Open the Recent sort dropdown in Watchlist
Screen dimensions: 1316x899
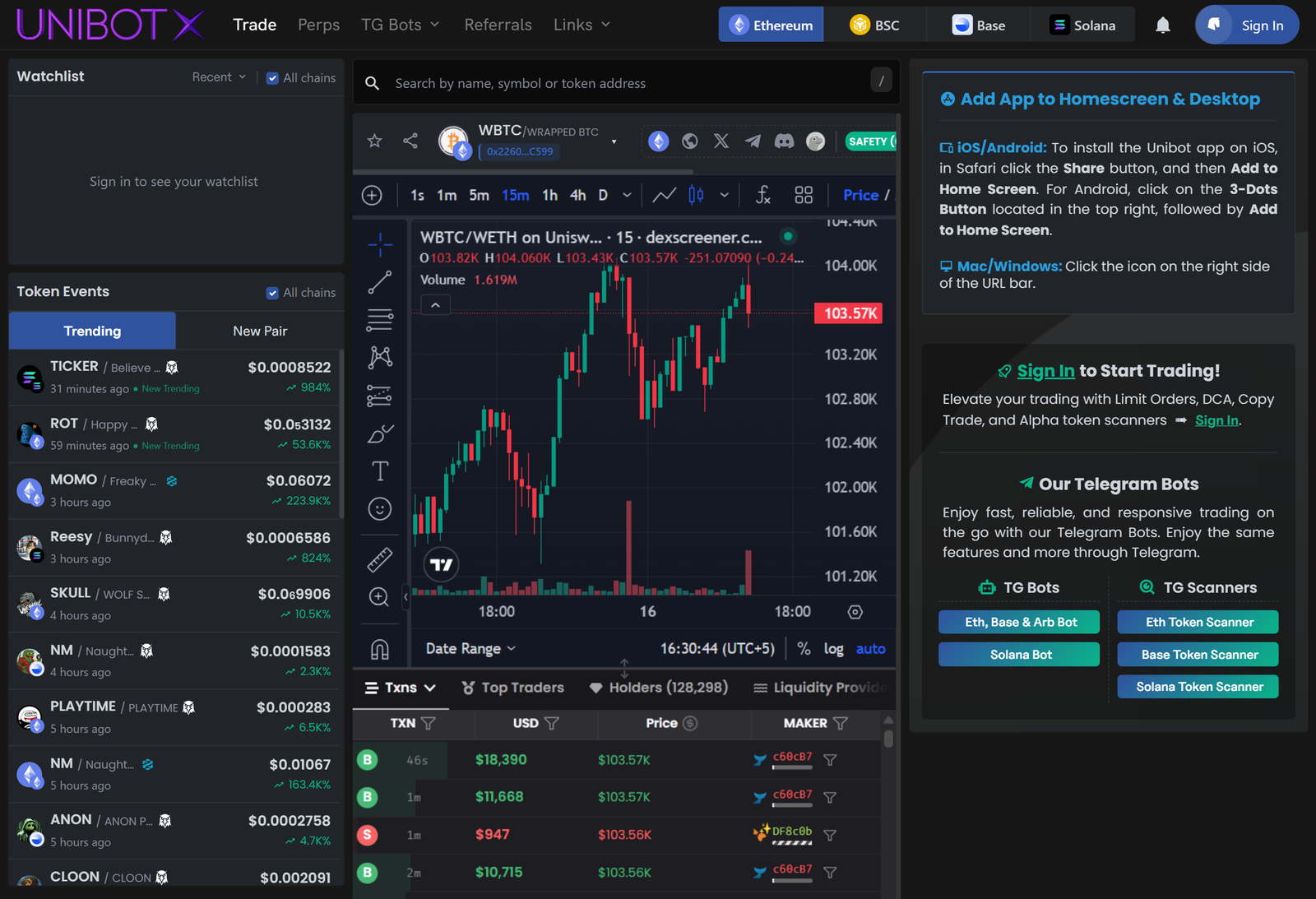pos(216,76)
